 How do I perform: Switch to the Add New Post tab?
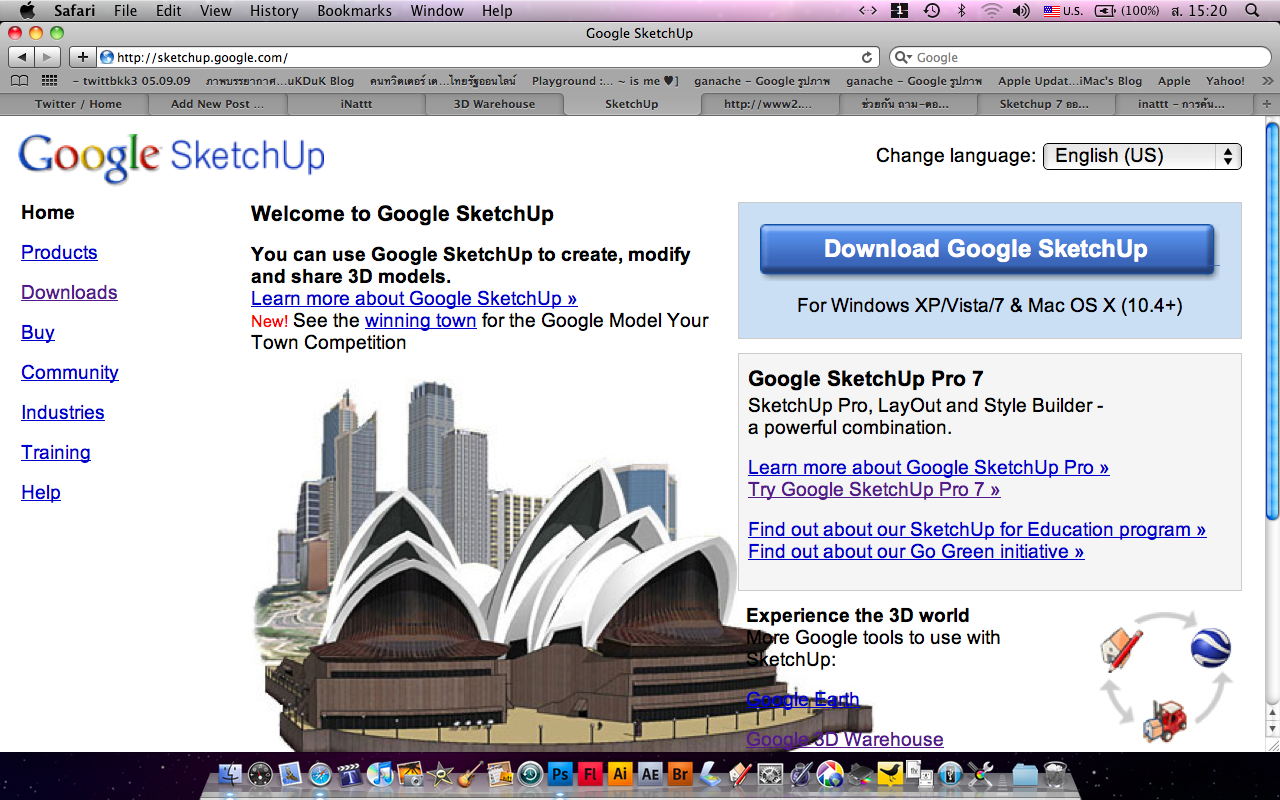coord(217,104)
